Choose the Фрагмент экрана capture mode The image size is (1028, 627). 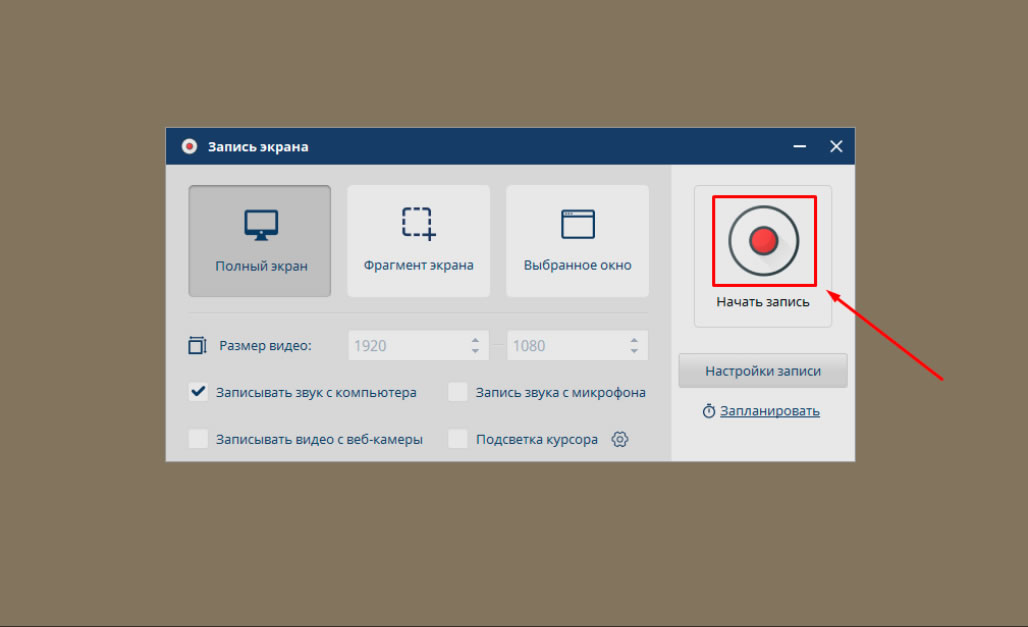418,241
